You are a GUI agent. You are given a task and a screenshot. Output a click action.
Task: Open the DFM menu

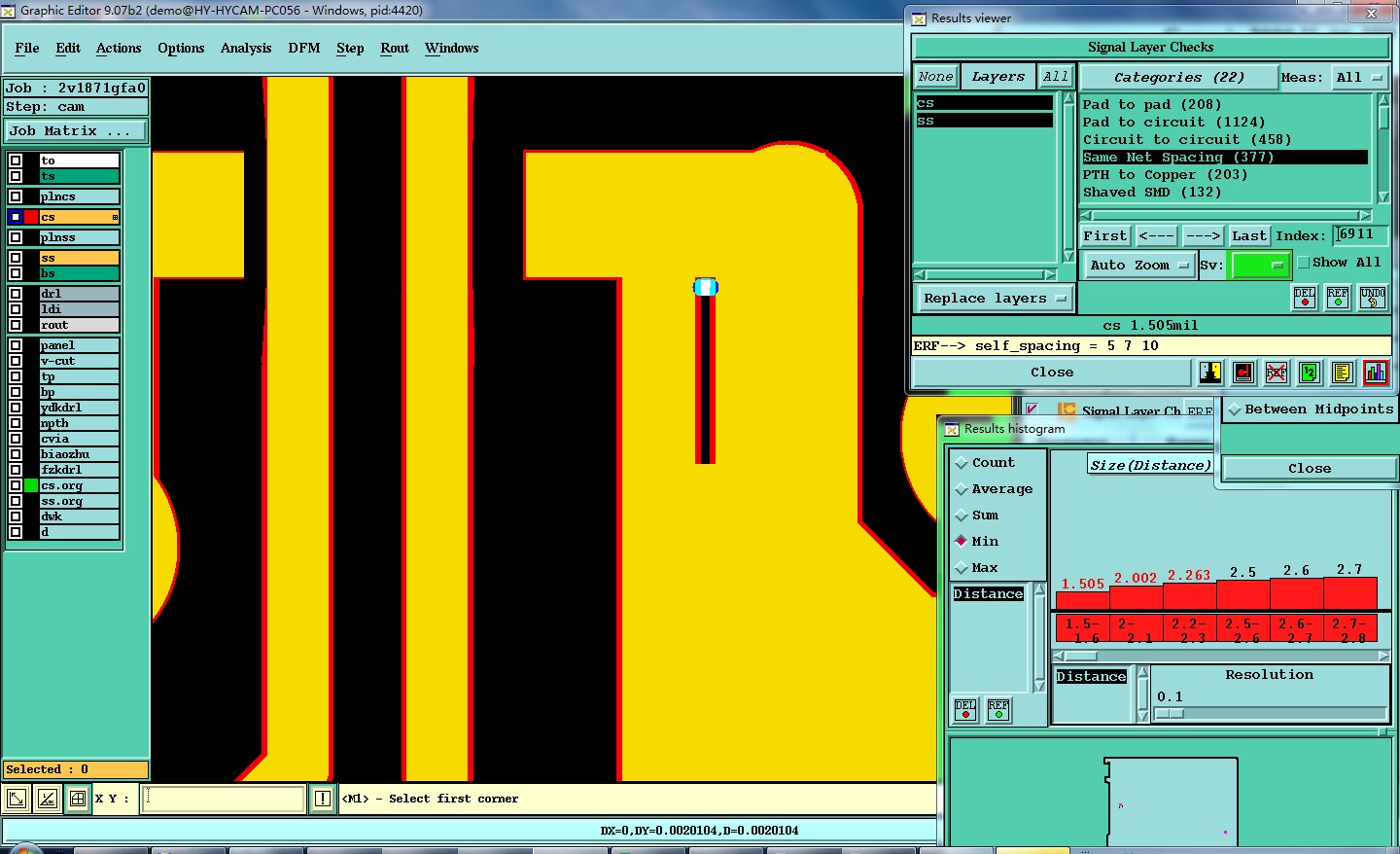click(304, 48)
